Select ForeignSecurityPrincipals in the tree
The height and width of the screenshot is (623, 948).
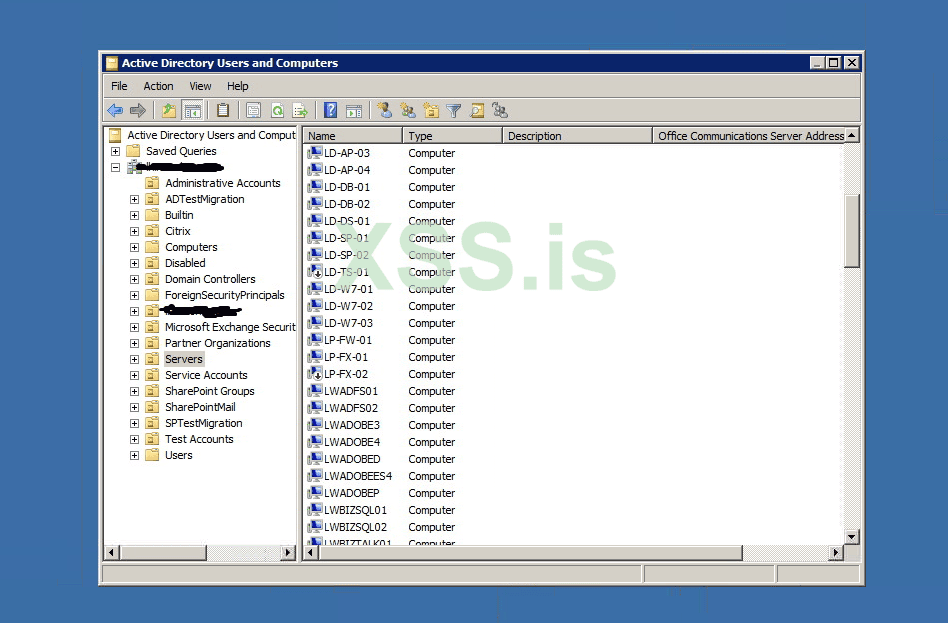224,295
